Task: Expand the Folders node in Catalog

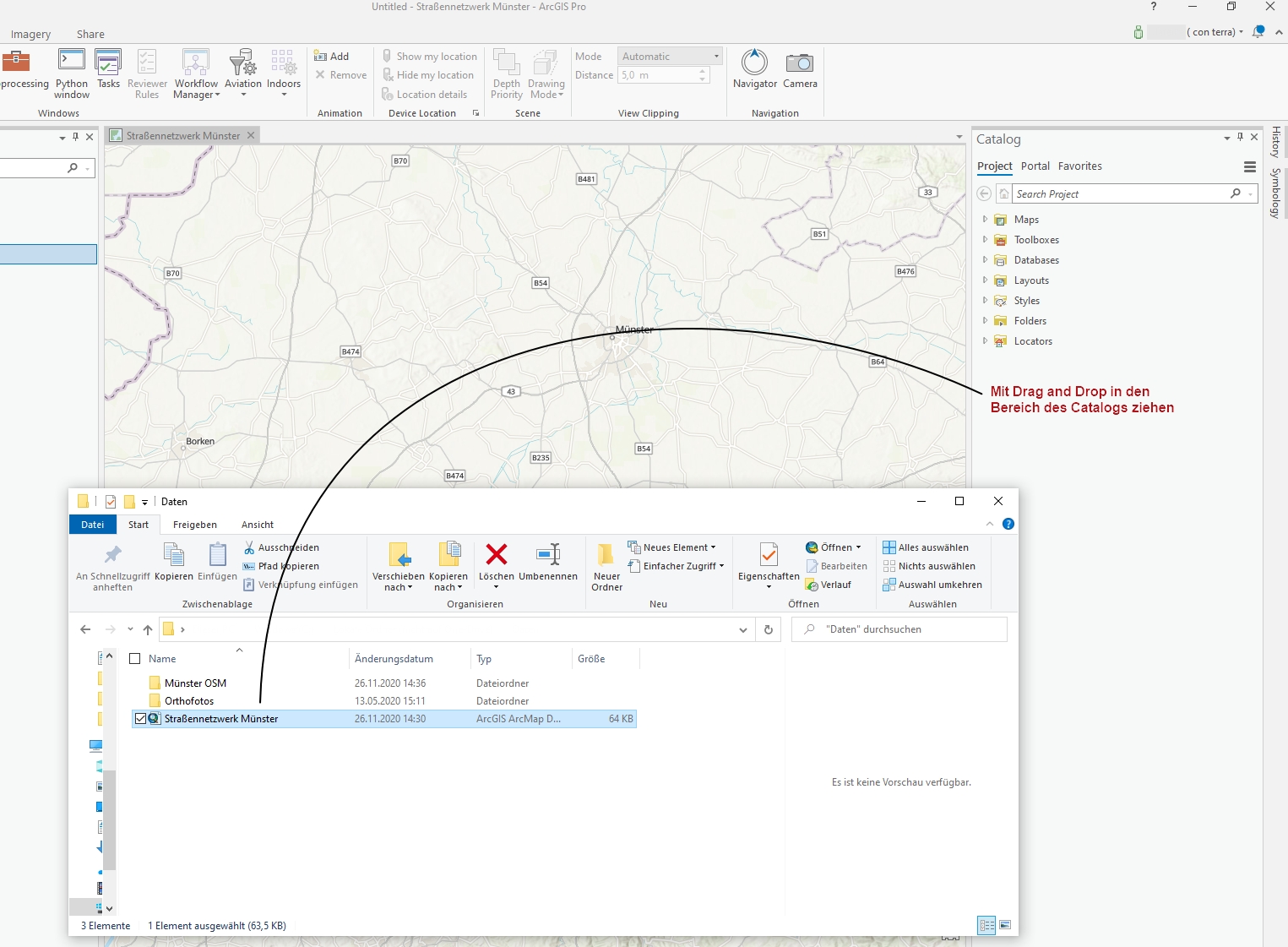Action: 985,320
